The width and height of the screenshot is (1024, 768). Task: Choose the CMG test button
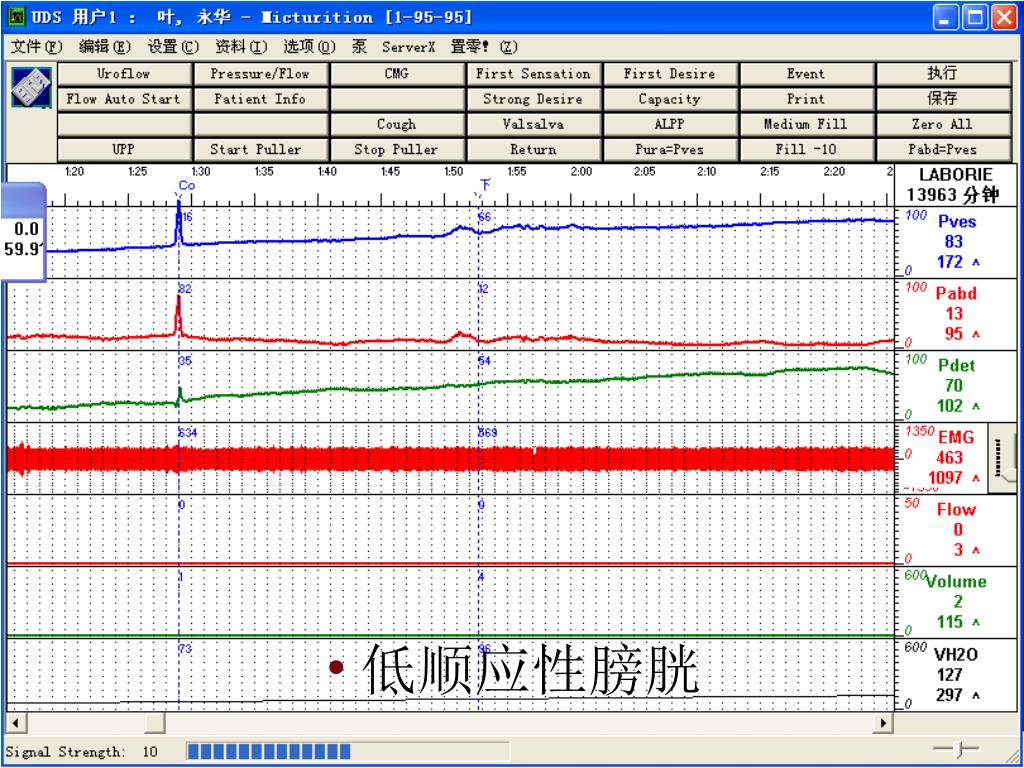pos(398,74)
